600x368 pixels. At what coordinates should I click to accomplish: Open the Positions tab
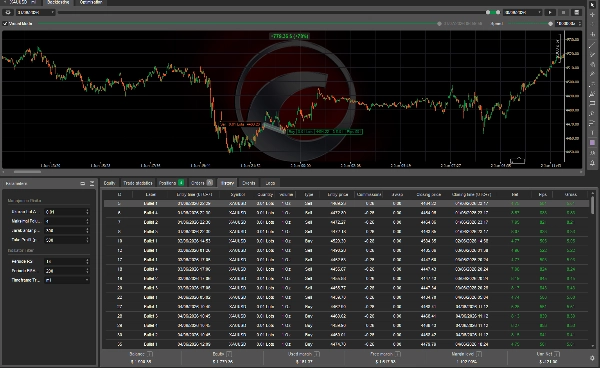(171, 183)
